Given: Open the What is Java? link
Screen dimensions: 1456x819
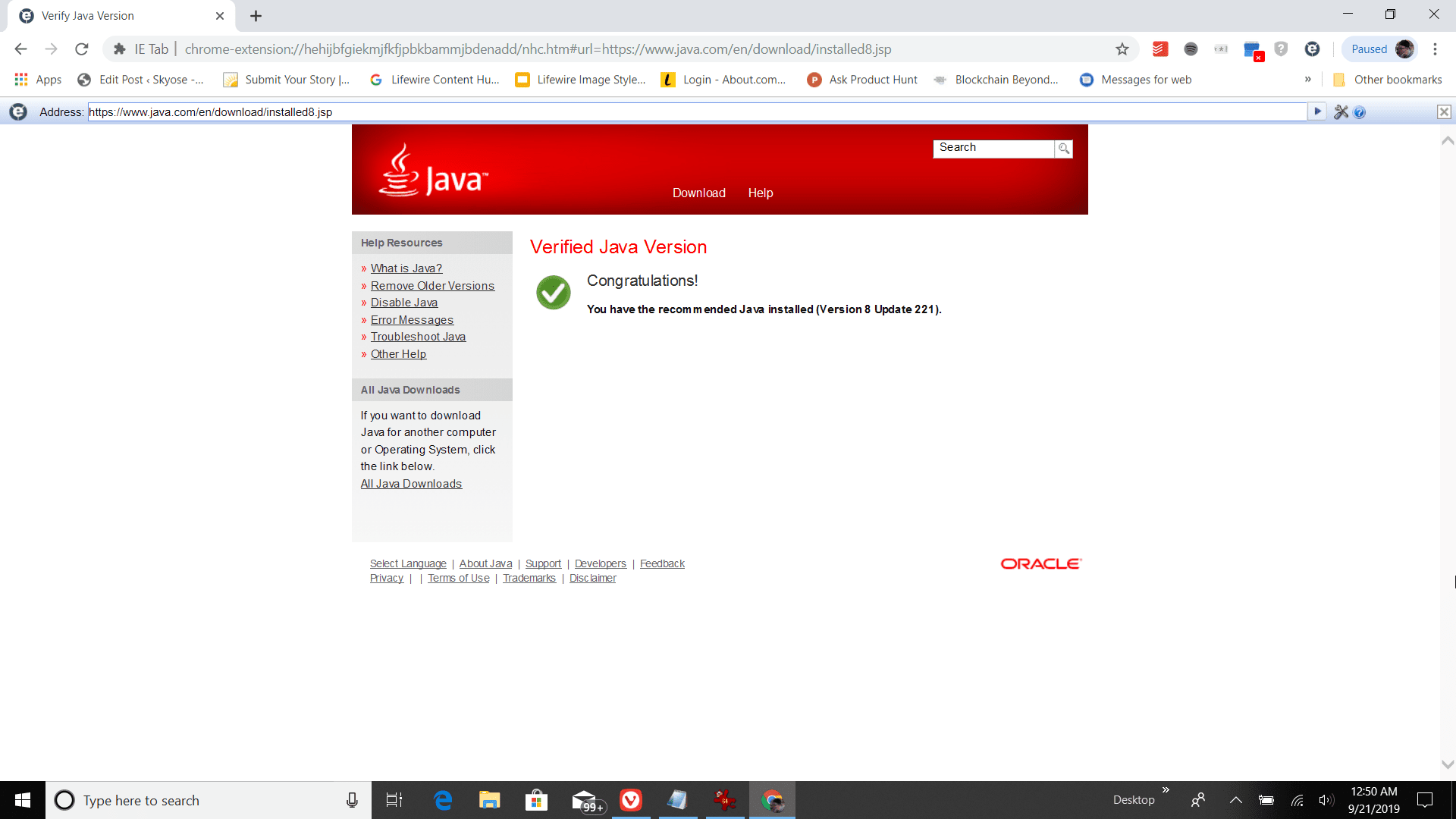Looking at the screenshot, I should point(406,268).
